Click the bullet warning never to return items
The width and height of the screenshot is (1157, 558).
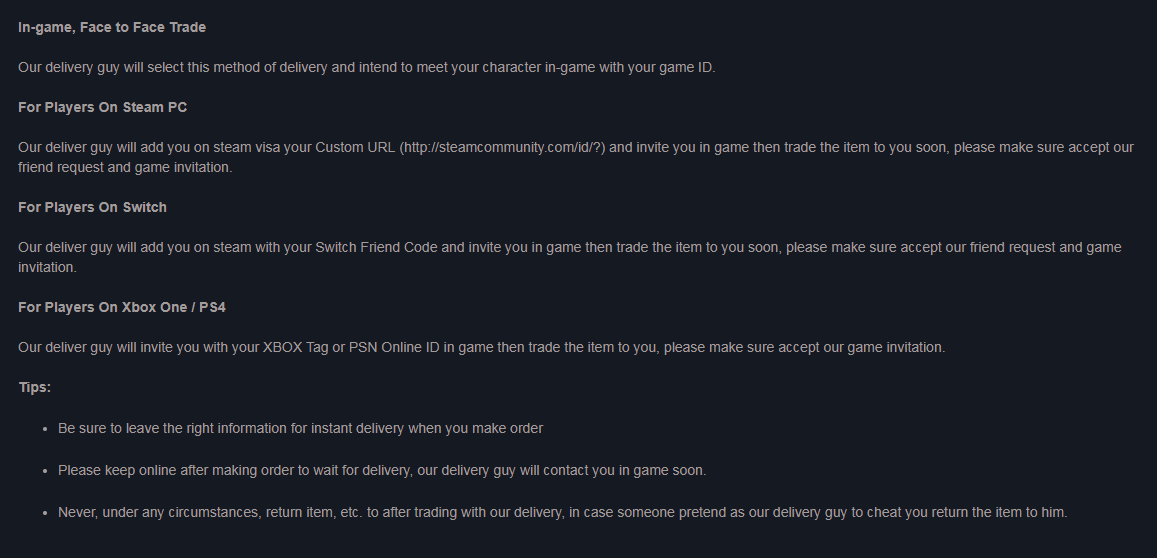pyautogui.click(x=563, y=513)
